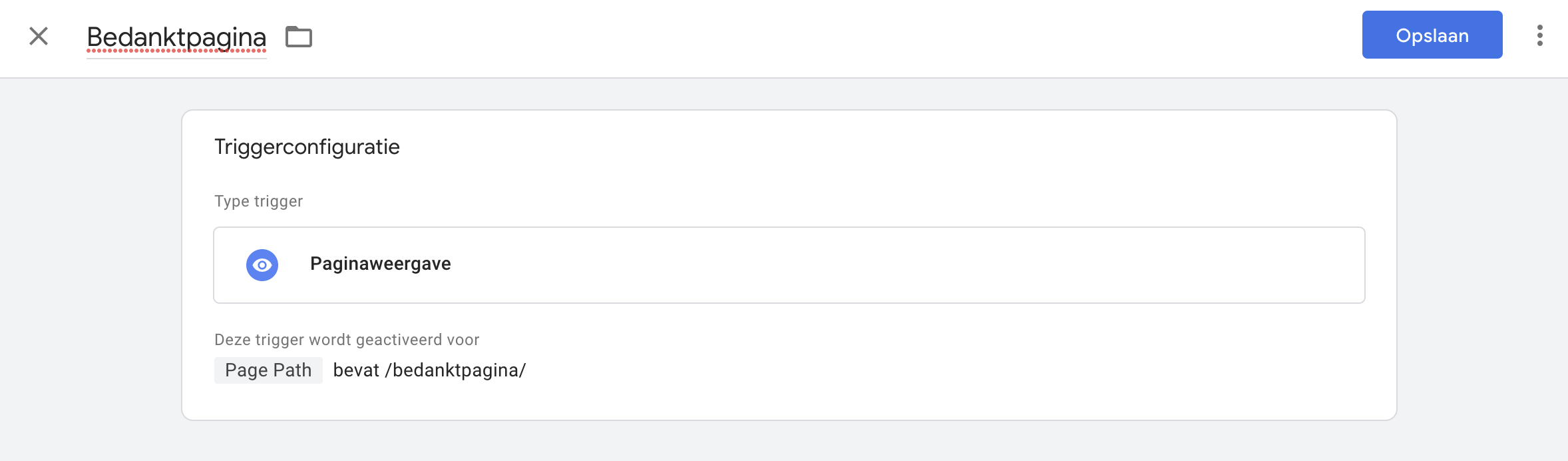Click the folder icon beside Bedanktpagina
This screenshot has width=1568, height=461.
point(299,37)
